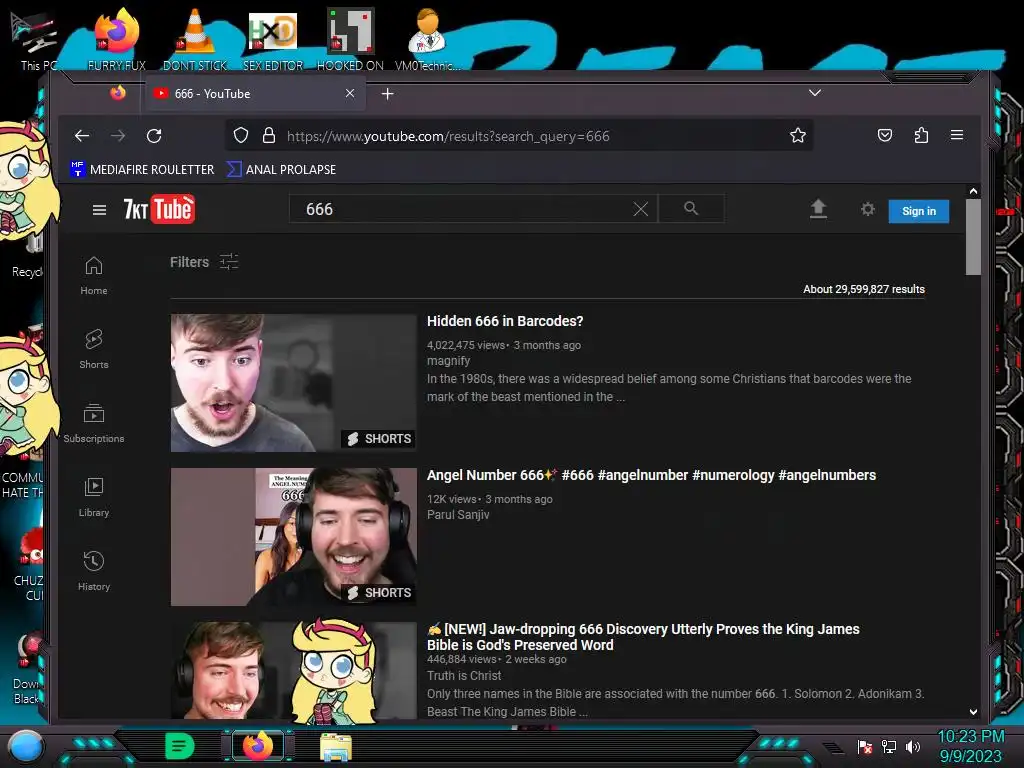Open the YouTube settings gear icon
The width and height of the screenshot is (1024, 768).
[x=867, y=209]
